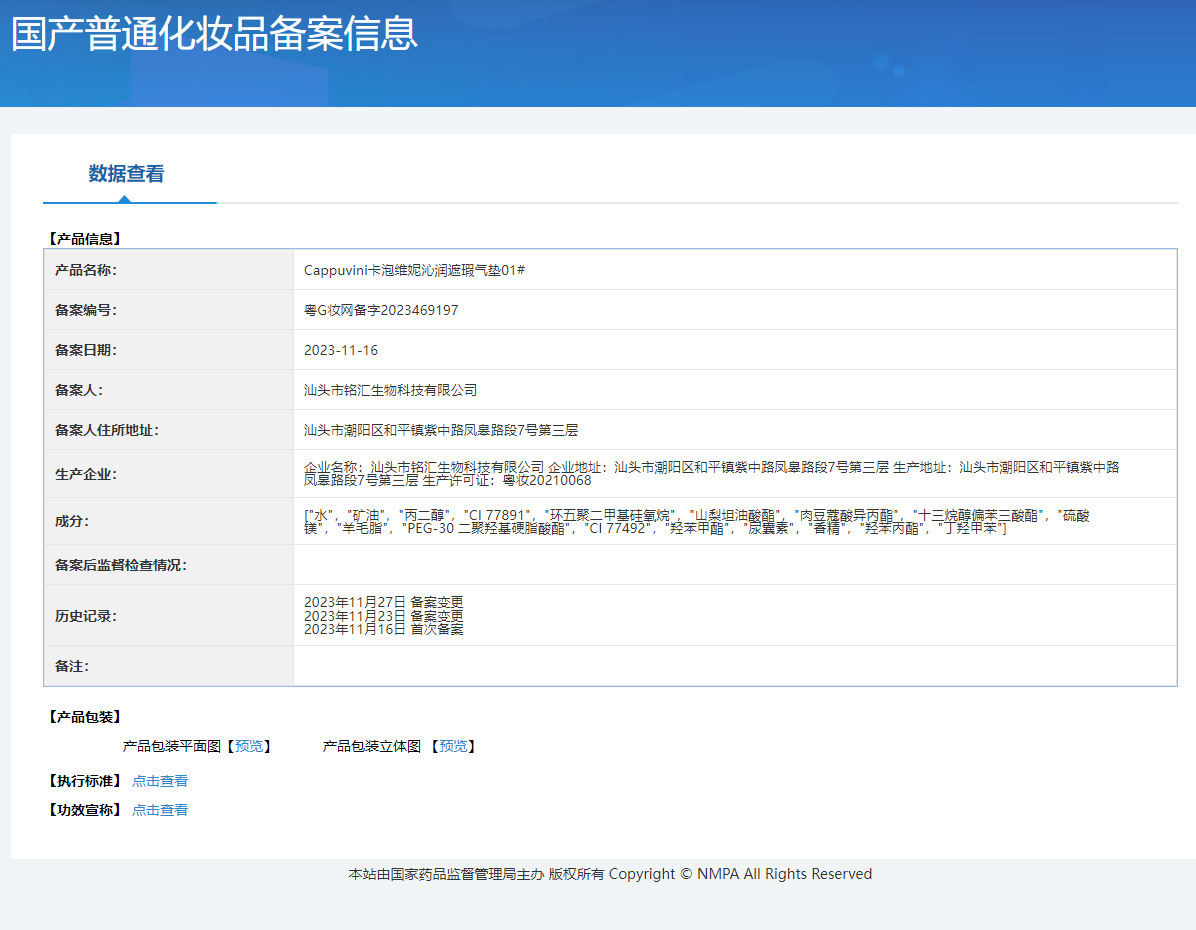Viewport: 1196px width, 930px height.
Task: Open the 产品包装平面图 预览 link
Action: (249, 746)
